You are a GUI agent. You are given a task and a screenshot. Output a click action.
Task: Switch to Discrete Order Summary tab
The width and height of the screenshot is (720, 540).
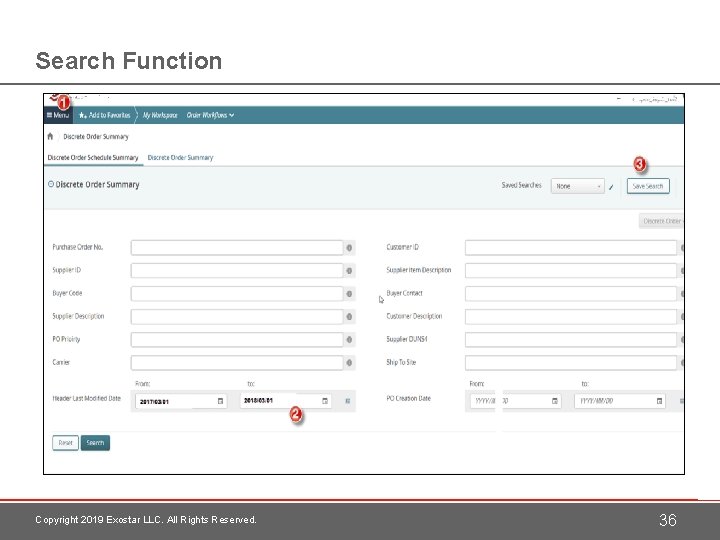(x=180, y=158)
